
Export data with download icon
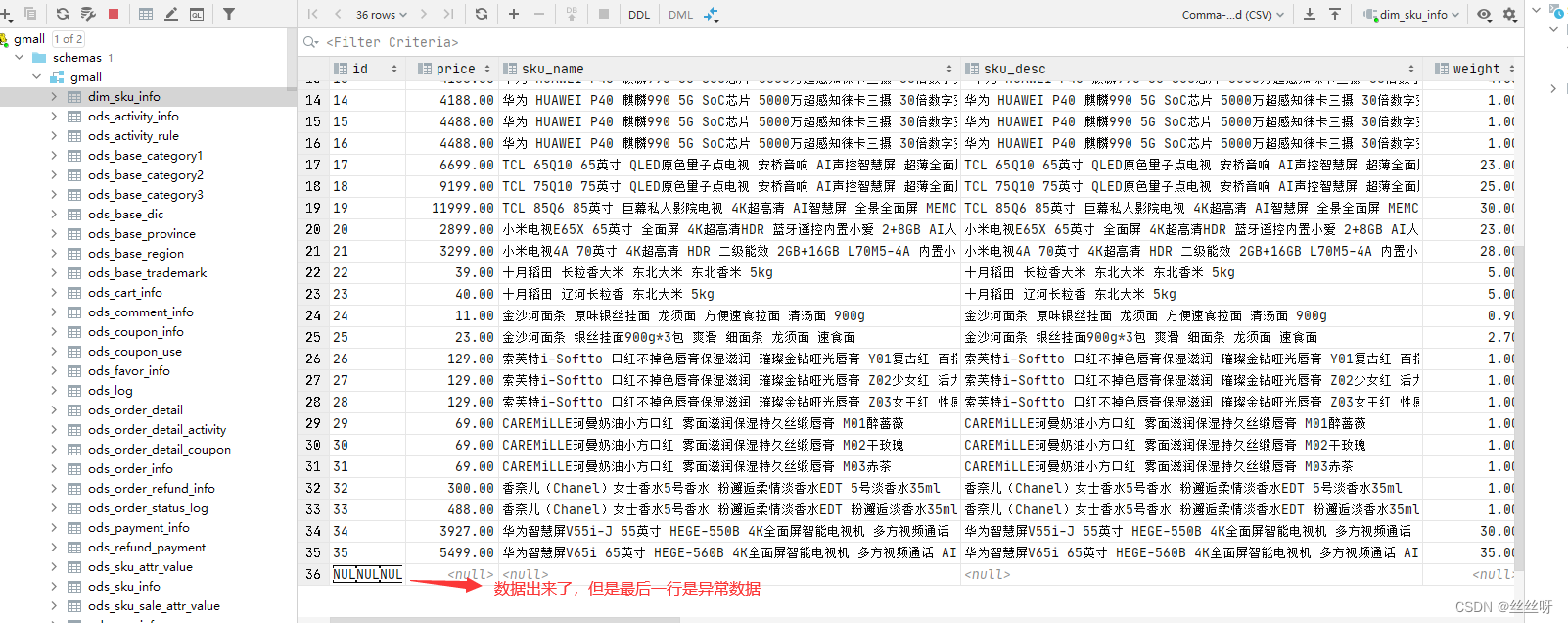[x=1310, y=14]
